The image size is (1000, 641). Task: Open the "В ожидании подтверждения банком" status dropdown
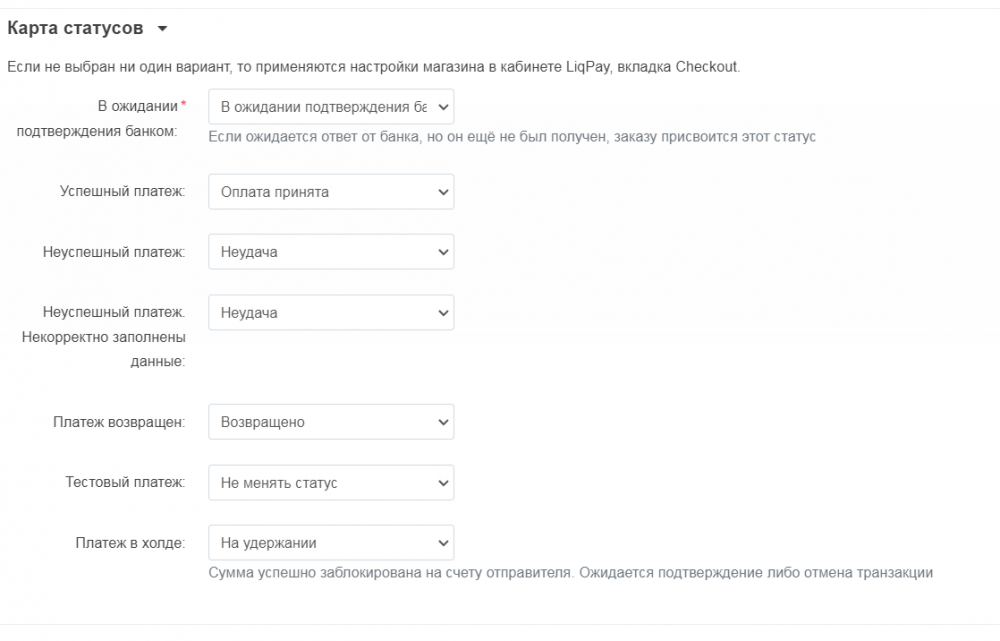330,106
